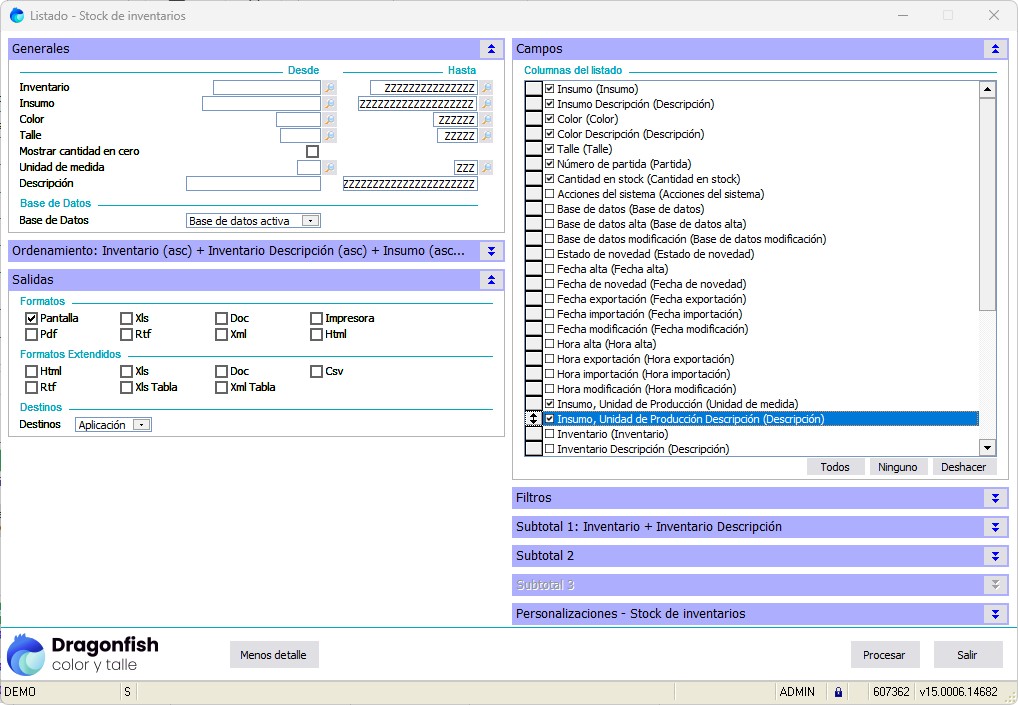This screenshot has width=1018, height=705.
Task: Collapse the Generales section header
Action: tap(490, 49)
